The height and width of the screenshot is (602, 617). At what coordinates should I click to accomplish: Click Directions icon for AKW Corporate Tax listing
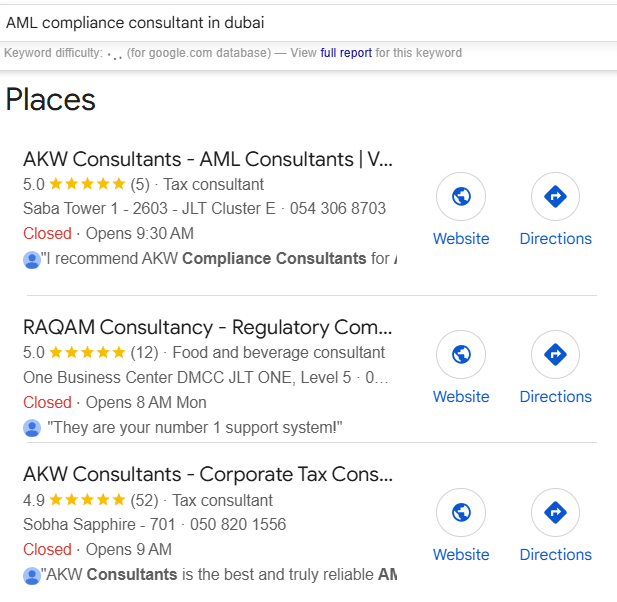click(x=555, y=512)
